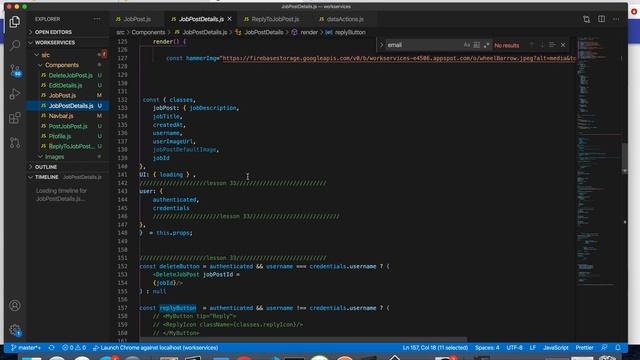The height and width of the screenshot is (360, 640).
Task: Click Prettier in status bar
Action: point(584,348)
